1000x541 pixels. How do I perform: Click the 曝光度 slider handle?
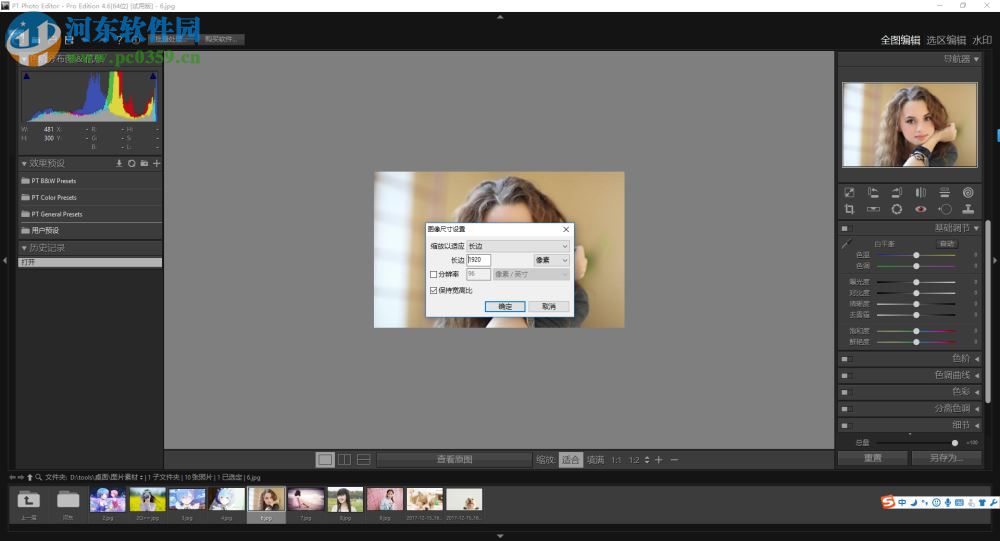point(917,282)
